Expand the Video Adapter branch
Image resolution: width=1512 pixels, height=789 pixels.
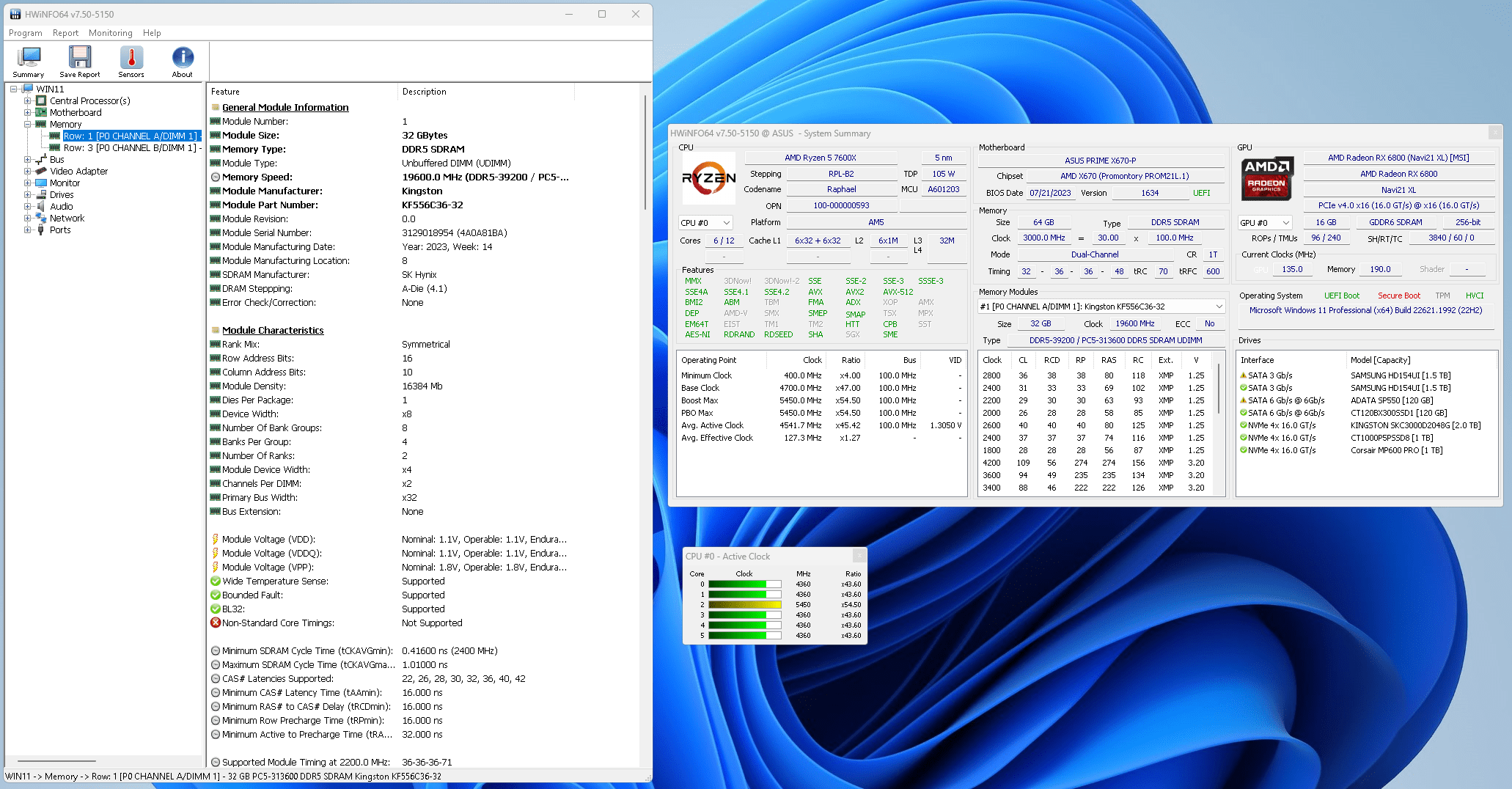tap(28, 171)
